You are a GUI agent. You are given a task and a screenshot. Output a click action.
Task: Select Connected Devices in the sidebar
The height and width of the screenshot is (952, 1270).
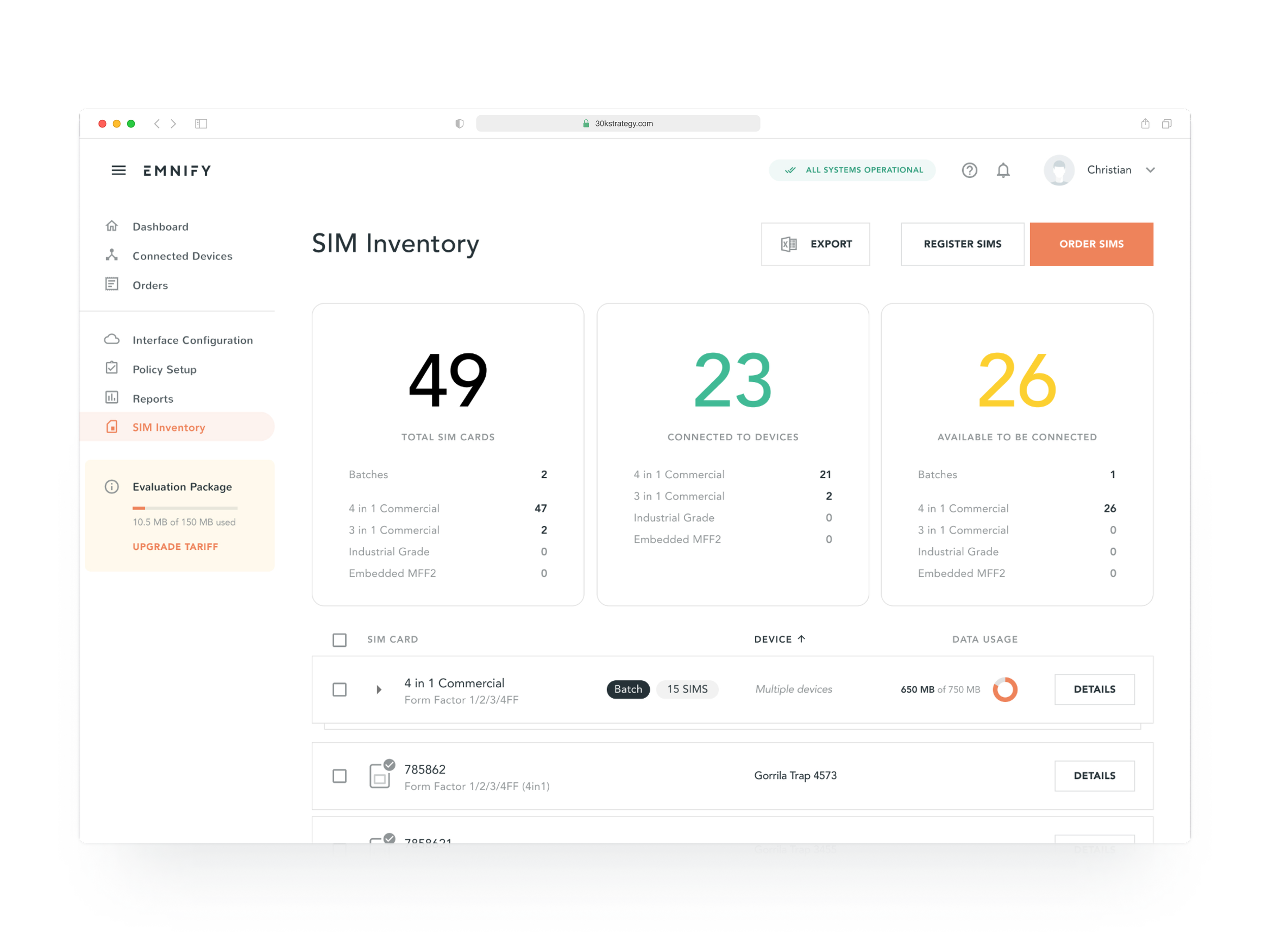click(x=182, y=255)
